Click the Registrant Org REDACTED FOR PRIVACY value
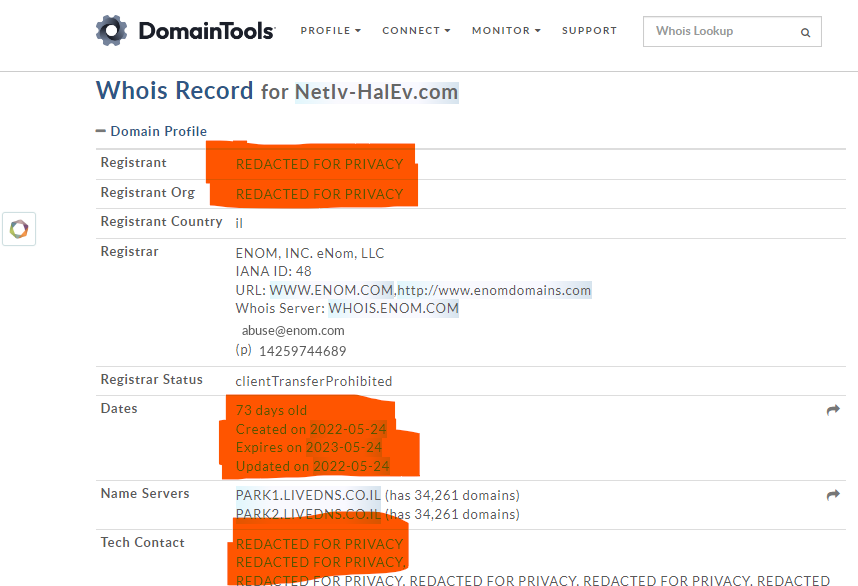This screenshot has width=858, height=586. (320, 194)
